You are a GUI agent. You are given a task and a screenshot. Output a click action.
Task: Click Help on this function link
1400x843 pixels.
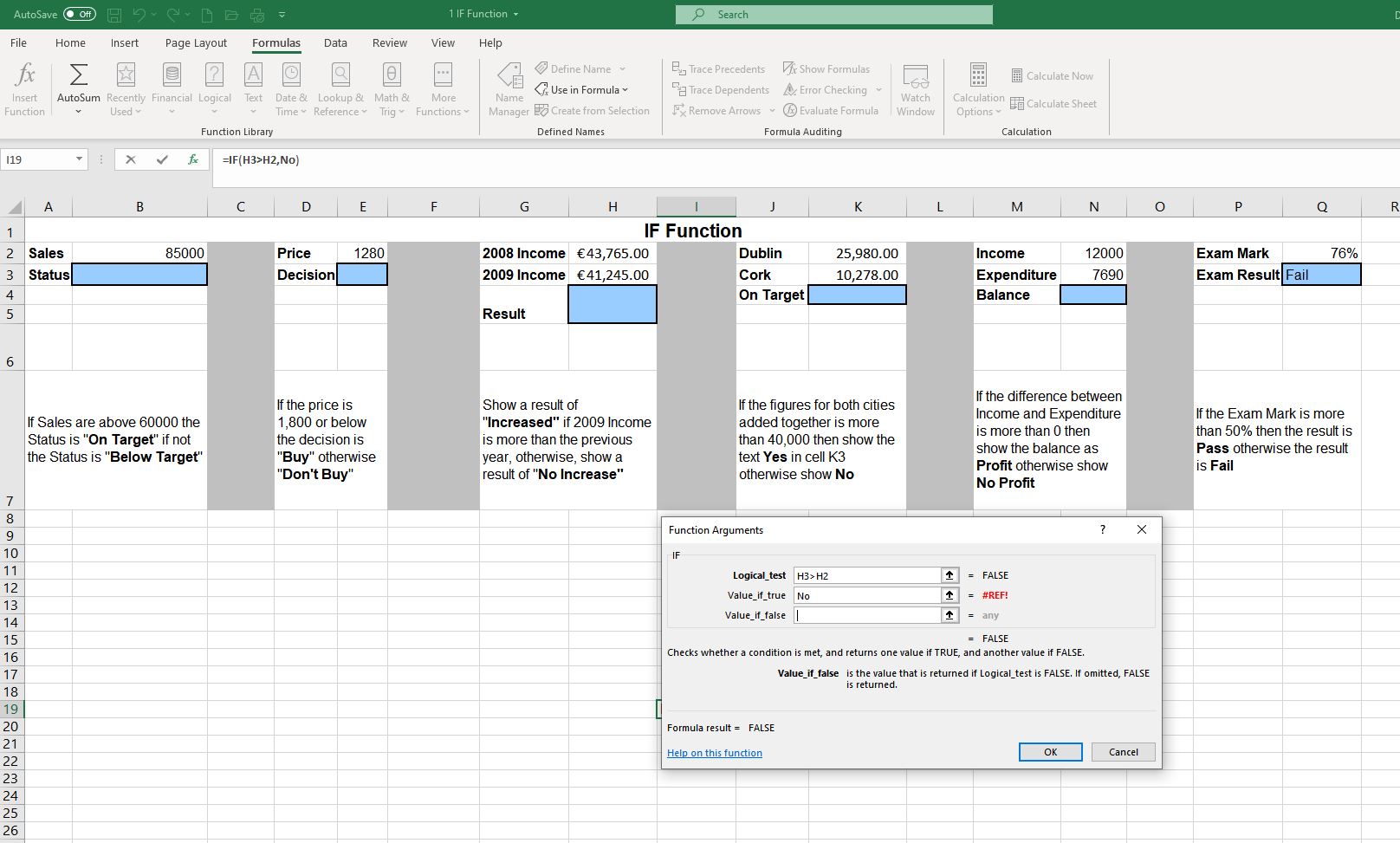[x=714, y=752]
